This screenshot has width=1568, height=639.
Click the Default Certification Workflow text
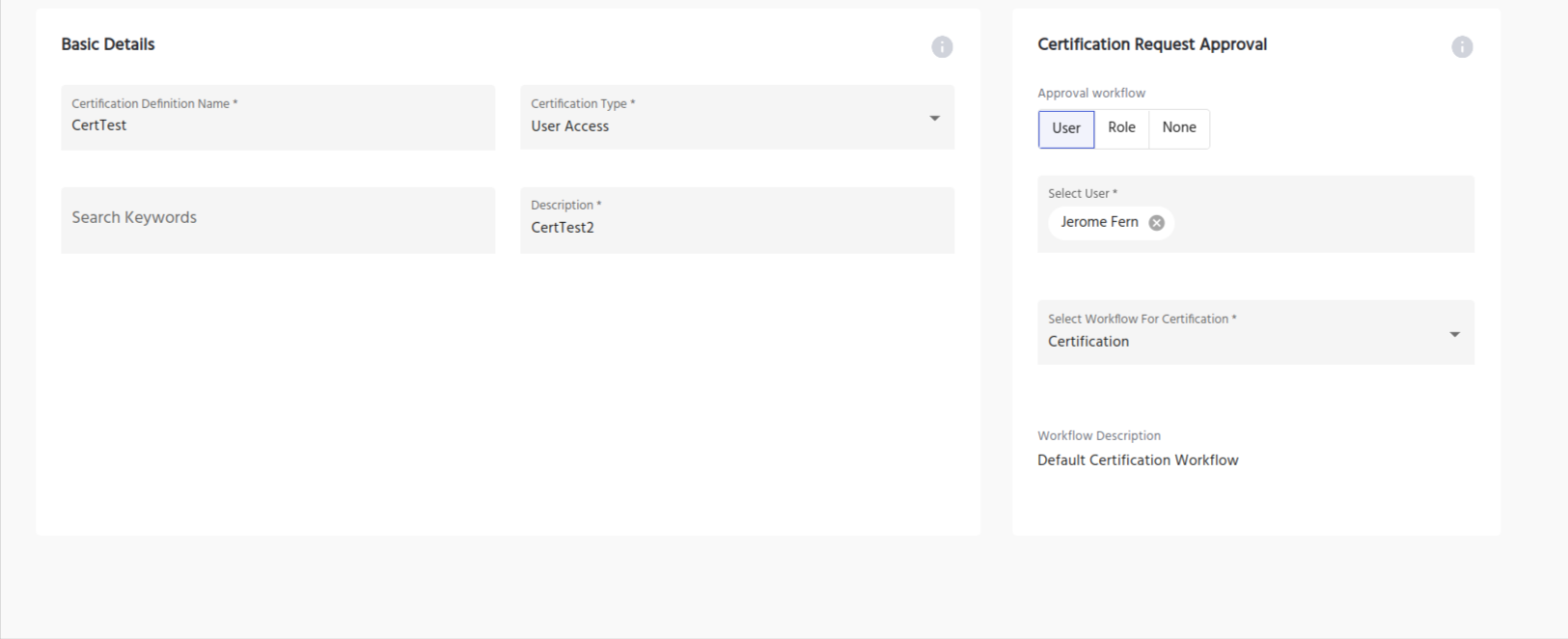1138,460
